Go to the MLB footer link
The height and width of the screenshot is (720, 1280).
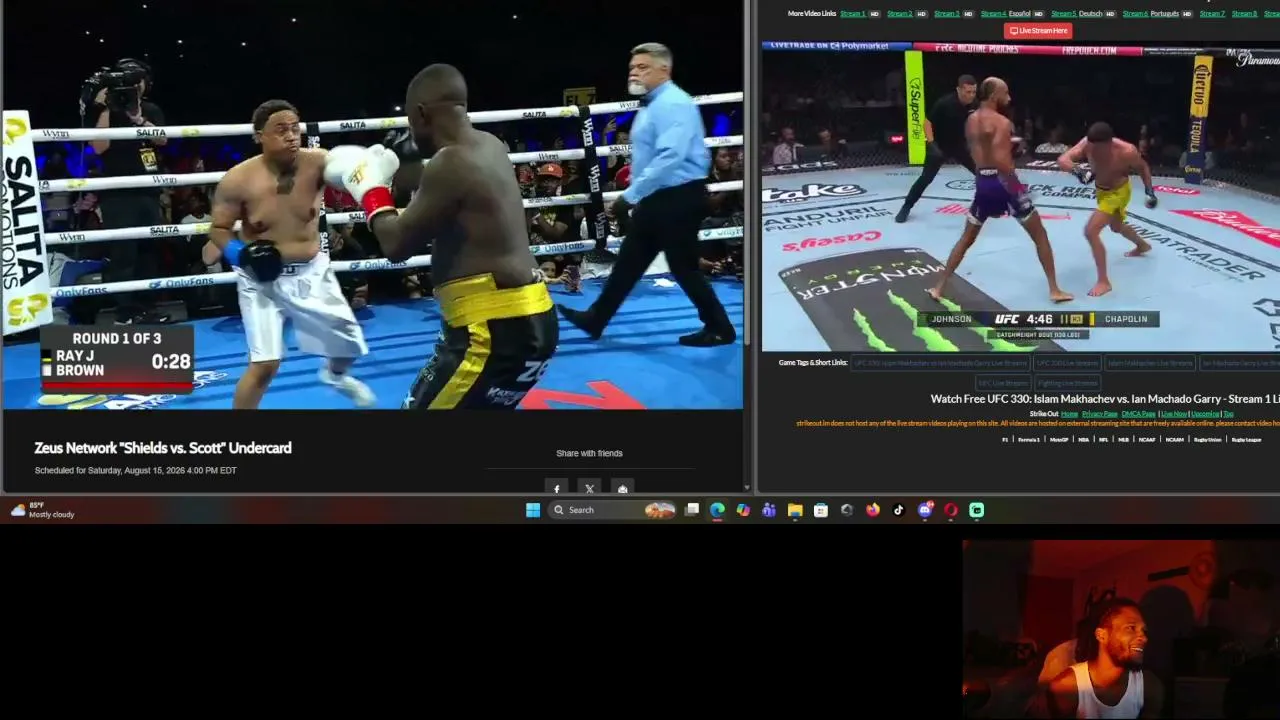coord(1123,440)
